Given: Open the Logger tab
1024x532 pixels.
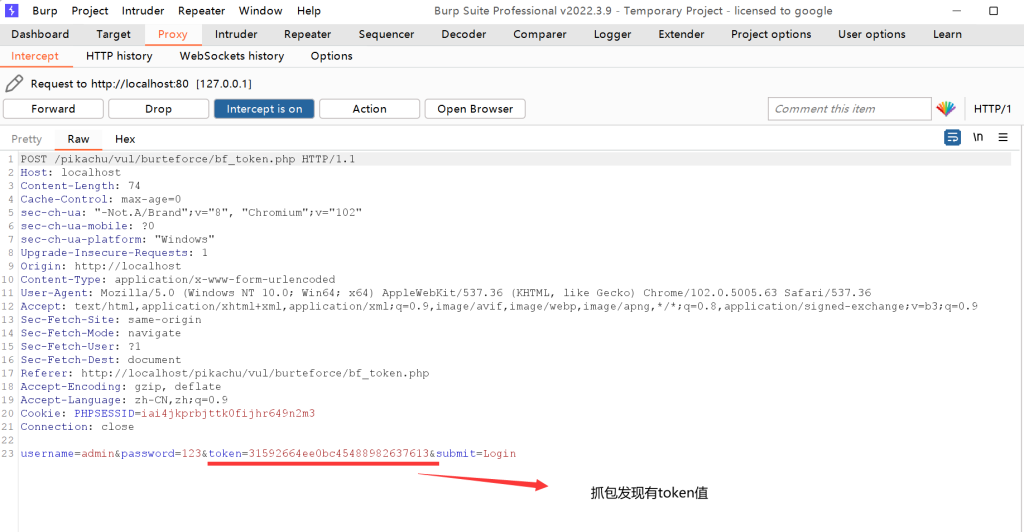Looking at the screenshot, I should point(613,35).
